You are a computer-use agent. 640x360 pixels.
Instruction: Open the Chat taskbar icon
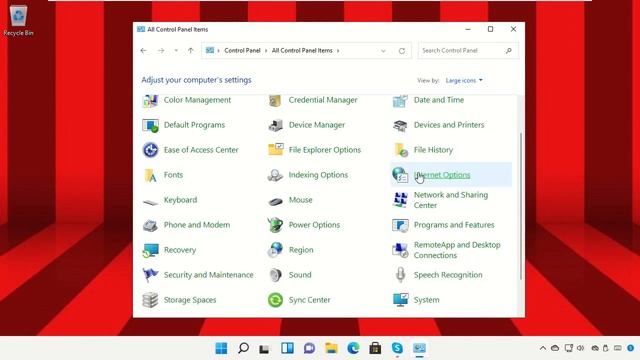click(309, 348)
